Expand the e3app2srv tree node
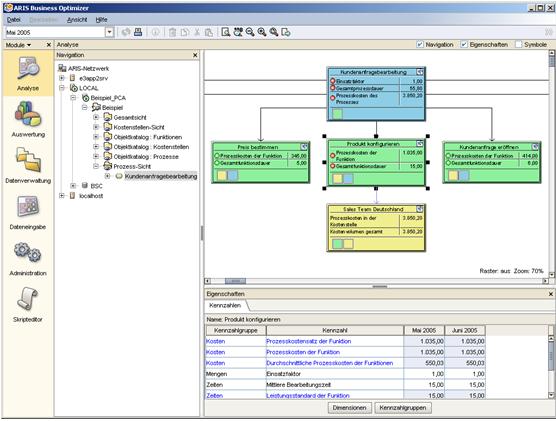This screenshot has width=556, height=421. tap(62, 78)
